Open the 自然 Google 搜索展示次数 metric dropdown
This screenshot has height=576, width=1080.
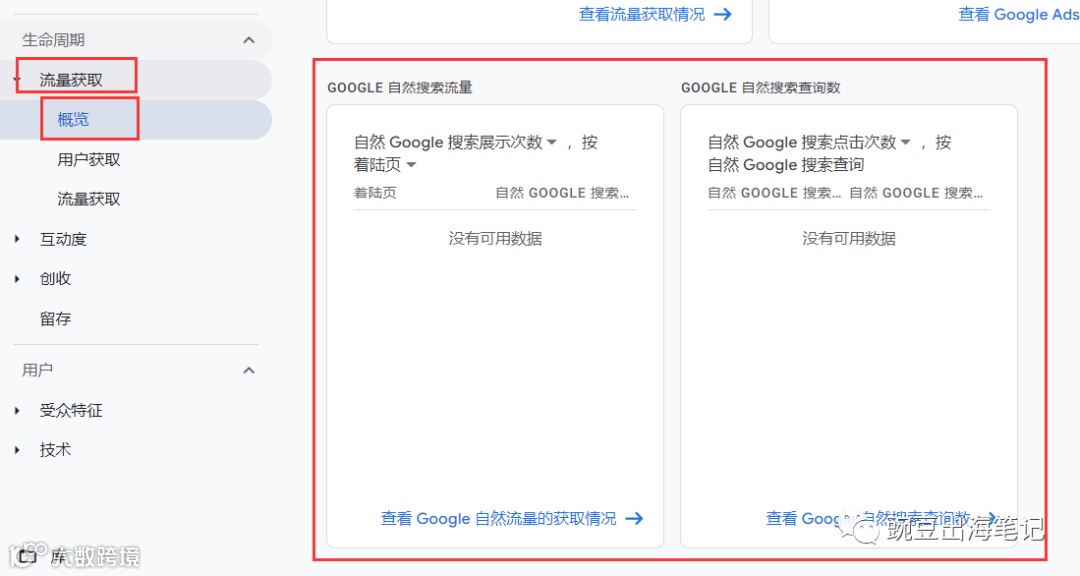pyautogui.click(x=552, y=143)
